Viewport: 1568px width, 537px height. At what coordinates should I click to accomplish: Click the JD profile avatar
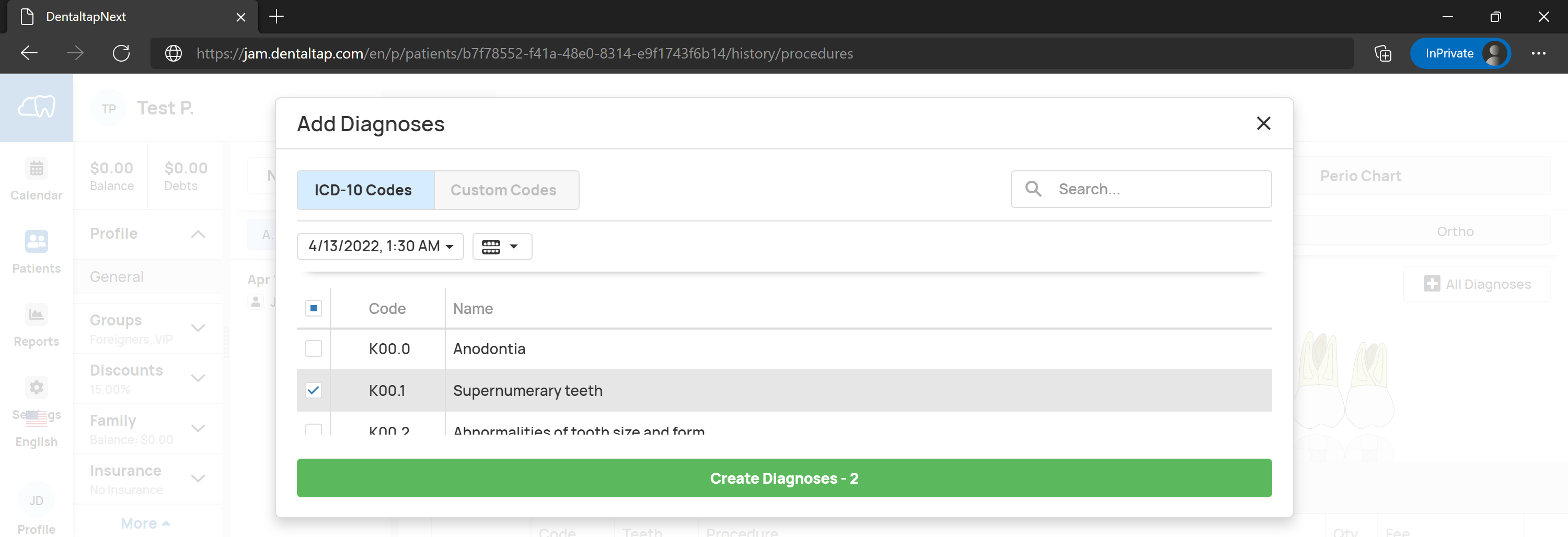coord(37,500)
